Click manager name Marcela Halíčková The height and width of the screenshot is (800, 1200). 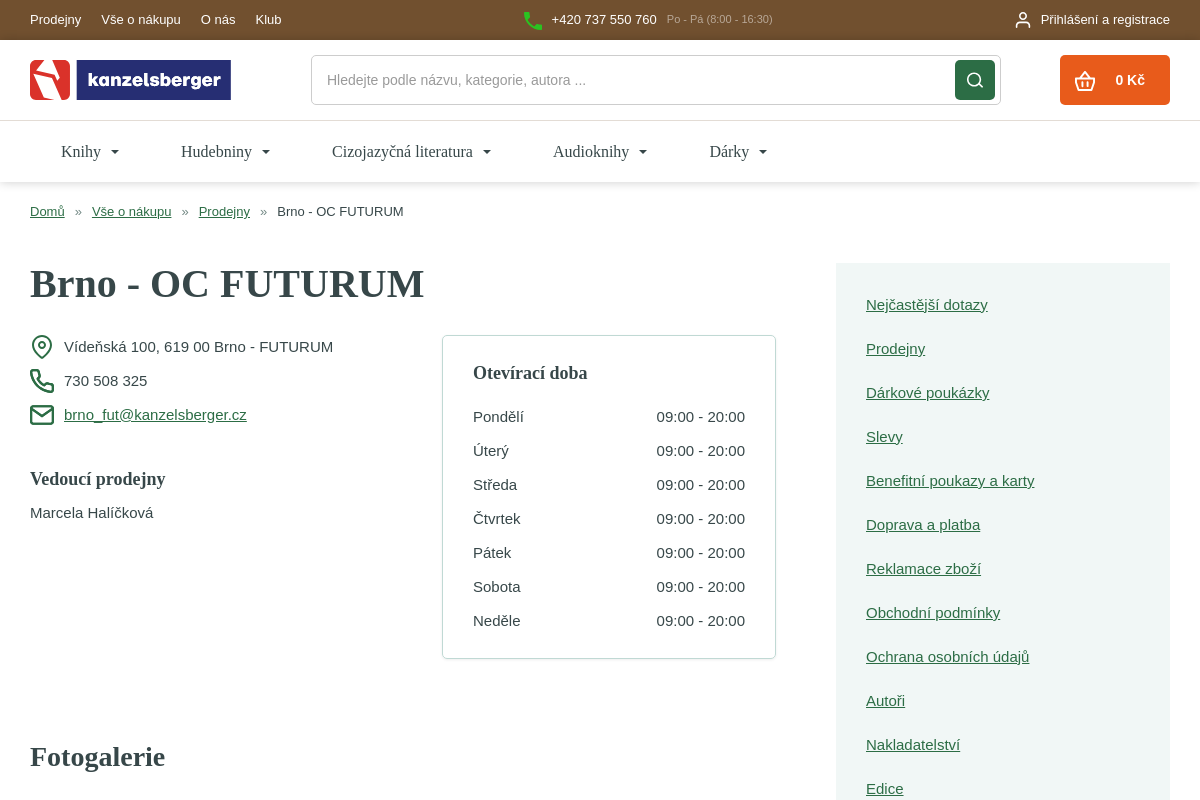pos(91,513)
